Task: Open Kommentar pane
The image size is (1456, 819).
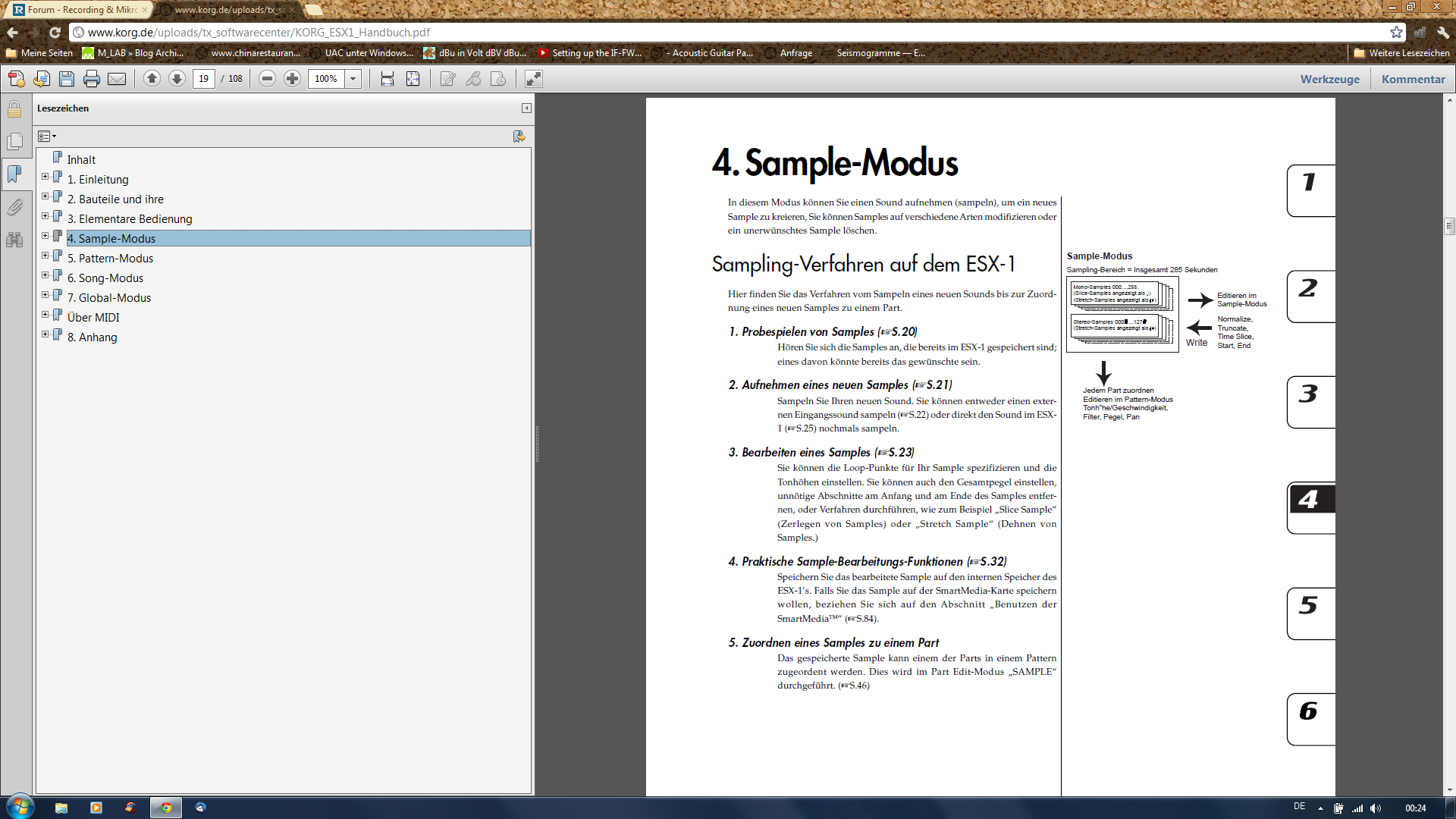Action: click(x=1413, y=79)
